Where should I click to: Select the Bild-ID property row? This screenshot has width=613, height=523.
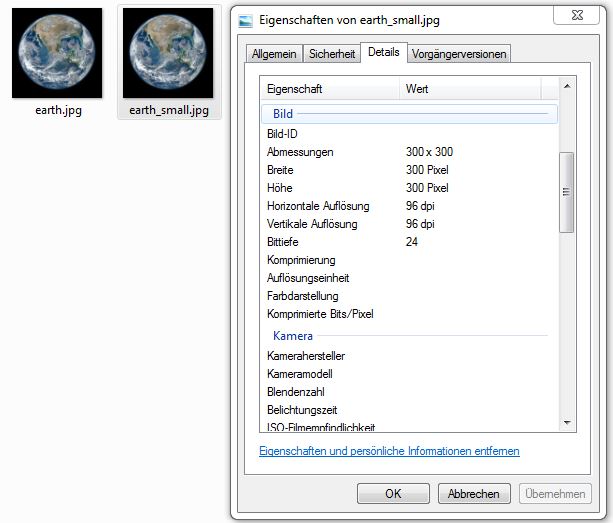click(x=409, y=134)
